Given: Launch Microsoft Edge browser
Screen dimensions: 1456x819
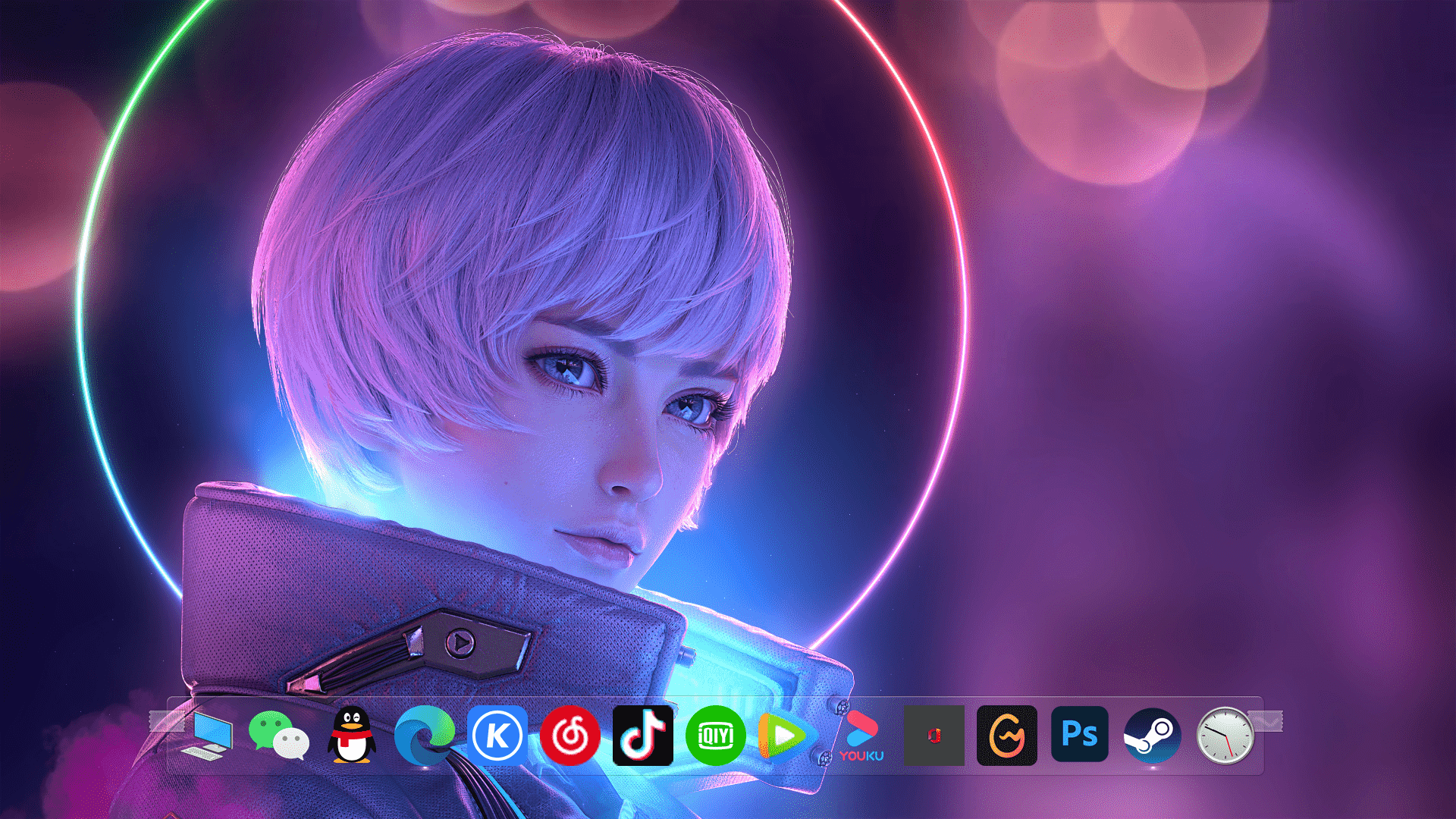Looking at the screenshot, I should pyautogui.click(x=425, y=735).
